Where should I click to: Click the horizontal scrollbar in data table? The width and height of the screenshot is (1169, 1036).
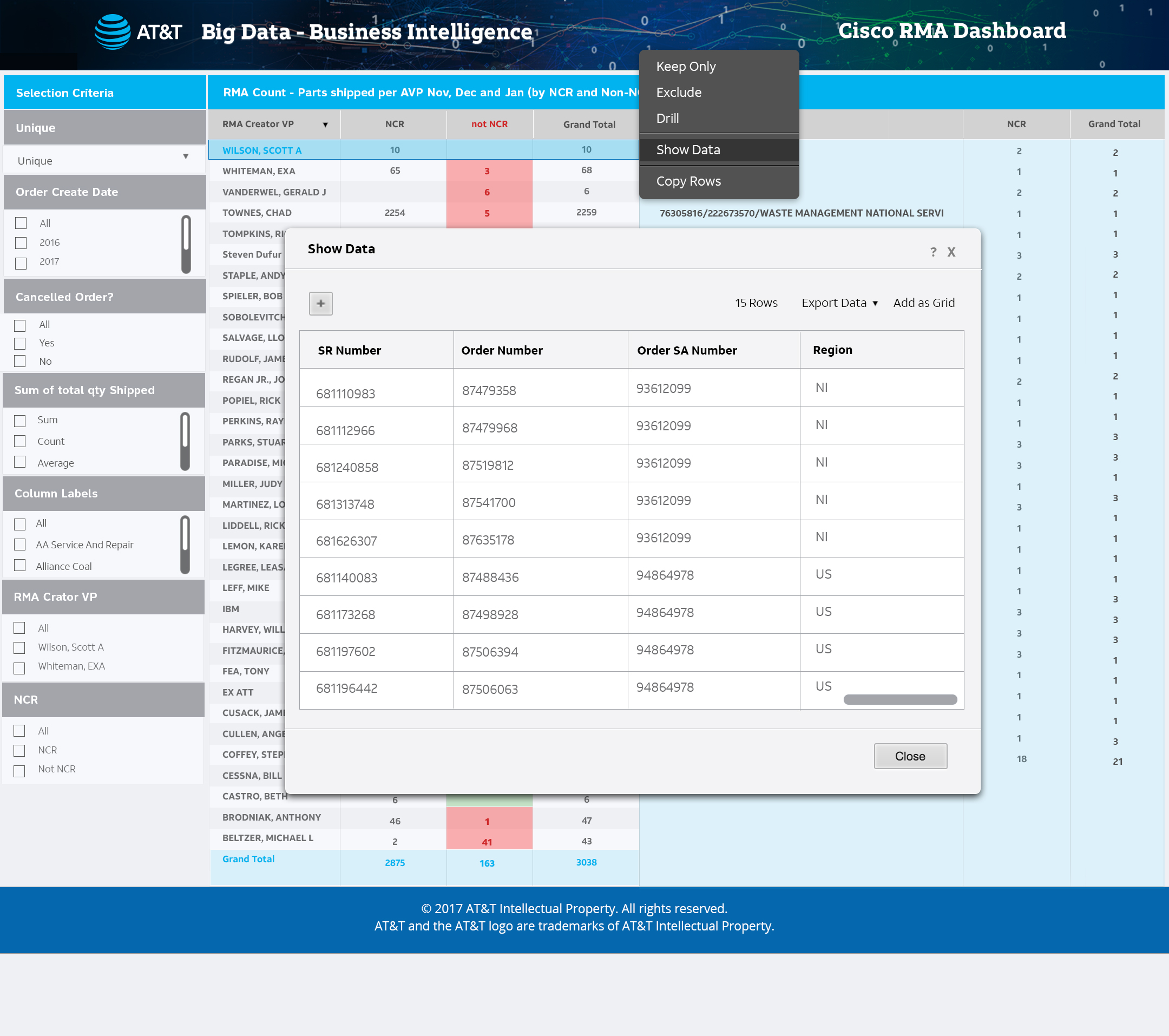pyautogui.click(x=899, y=699)
